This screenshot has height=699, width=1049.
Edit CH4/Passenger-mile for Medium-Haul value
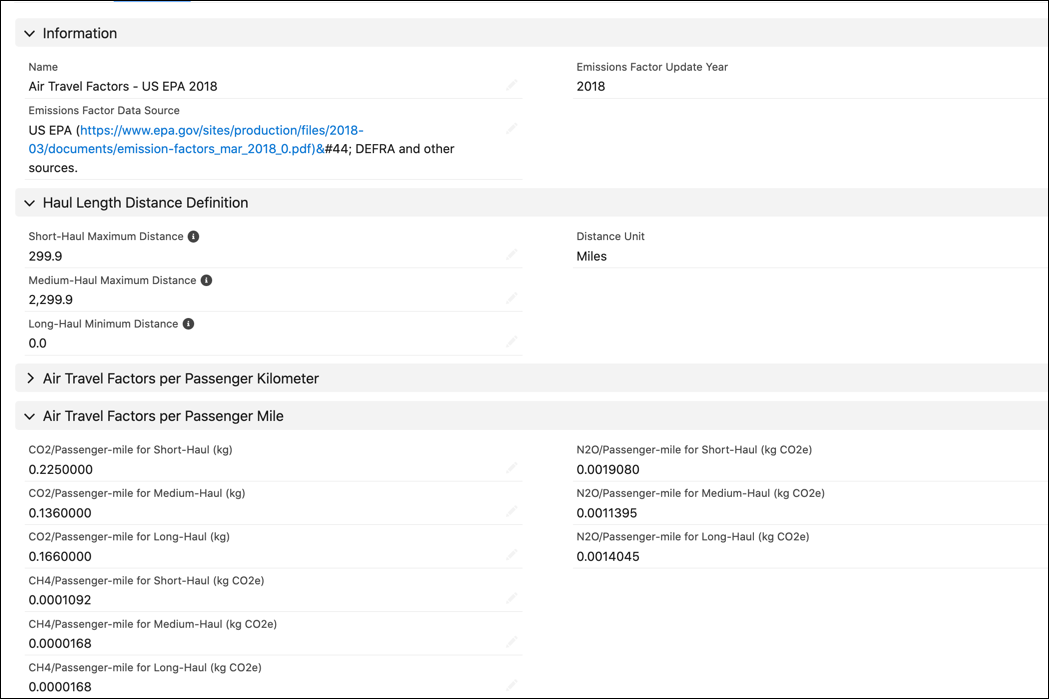click(512, 642)
